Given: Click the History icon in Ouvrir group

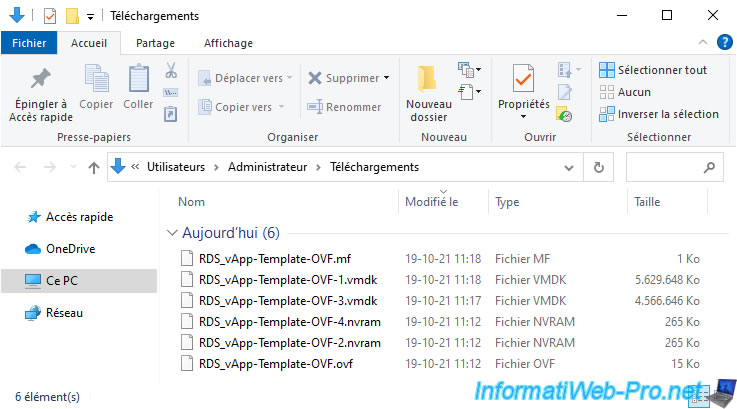Looking at the screenshot, I should click(564, 114).
